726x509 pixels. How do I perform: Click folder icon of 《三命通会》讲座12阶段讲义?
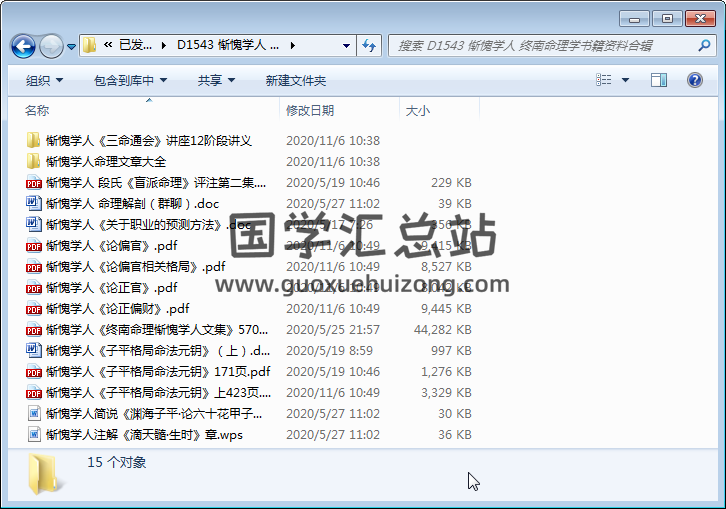34,141
